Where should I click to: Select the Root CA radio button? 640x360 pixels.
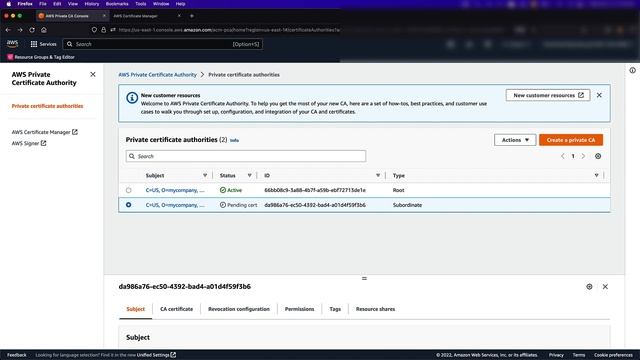click(129, 190)
